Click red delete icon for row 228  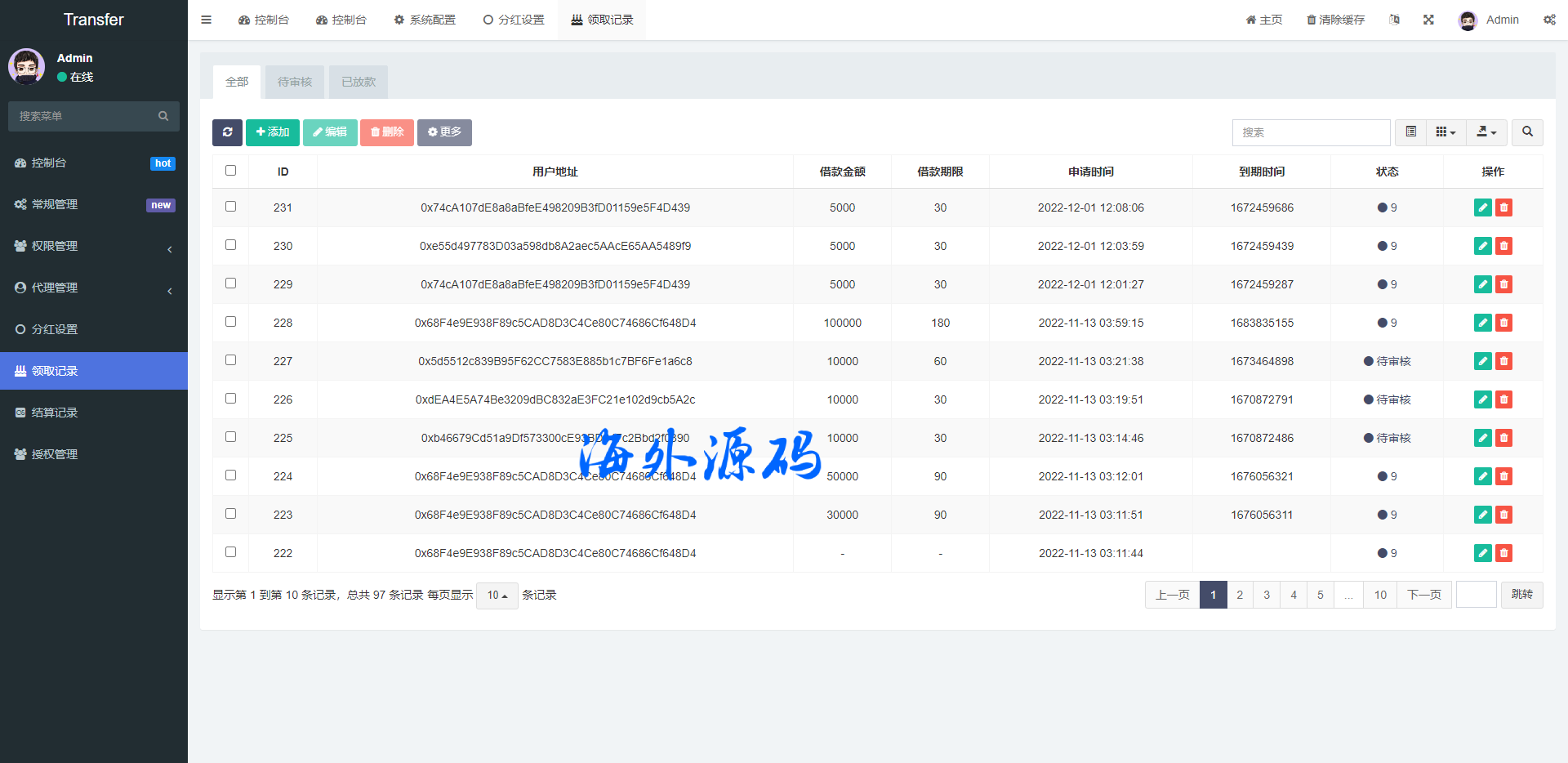tap(1503, 323)
